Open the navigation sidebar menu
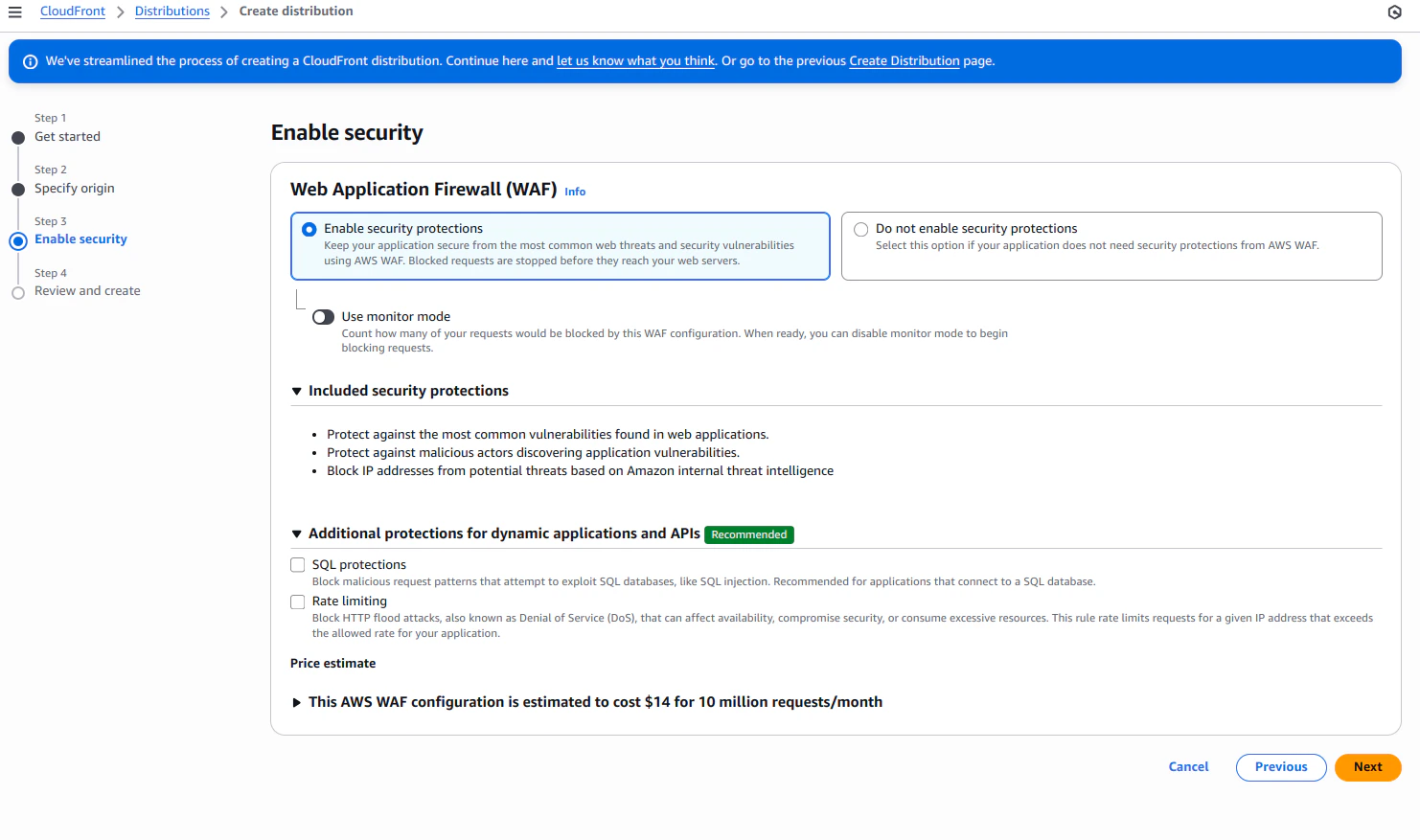This screenshot has height=840, width=1420. pos(14,11)
